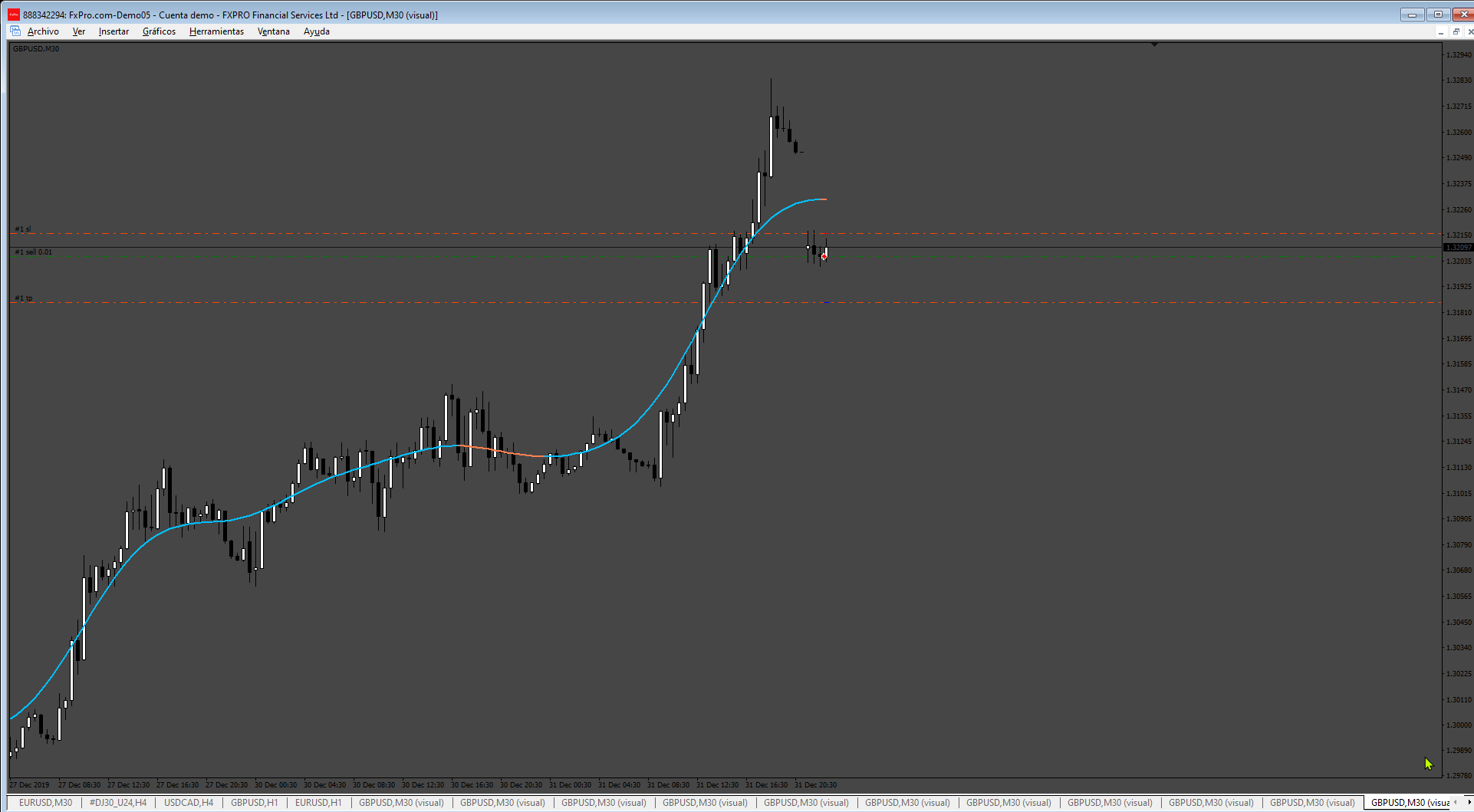Click time axis label 30 Dec 00:30
The image size is (1474, 812).
coord(275,784)
